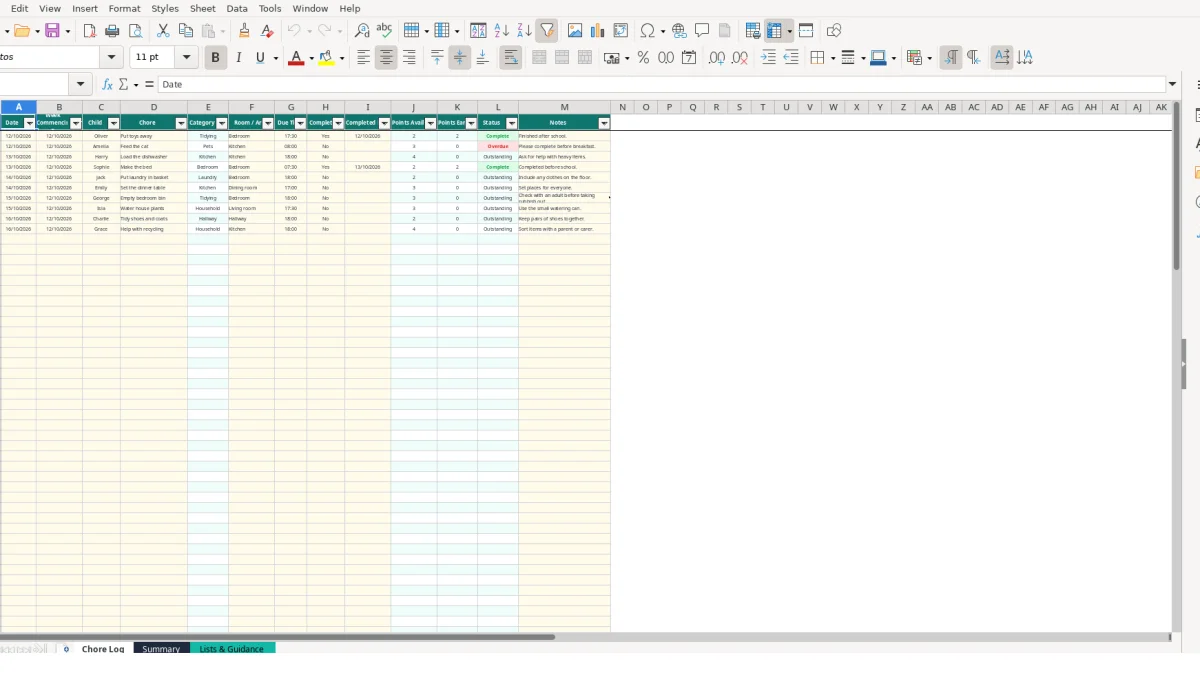Toggle Center Horizontally alignment

386,58
